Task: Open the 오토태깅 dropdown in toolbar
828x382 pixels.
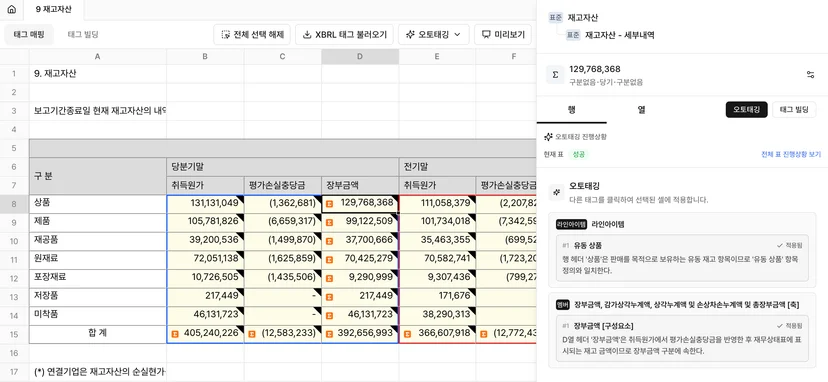Action: [434, 35]
